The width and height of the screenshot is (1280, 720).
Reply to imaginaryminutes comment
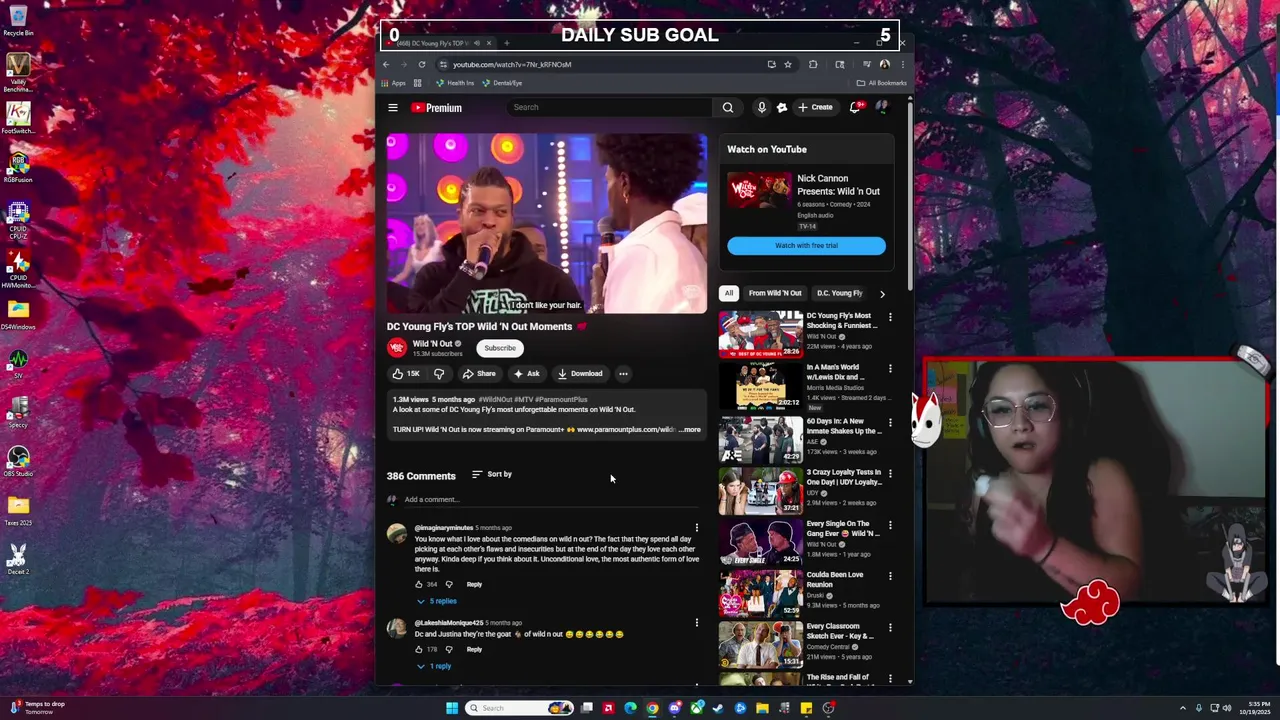(474, 584)
